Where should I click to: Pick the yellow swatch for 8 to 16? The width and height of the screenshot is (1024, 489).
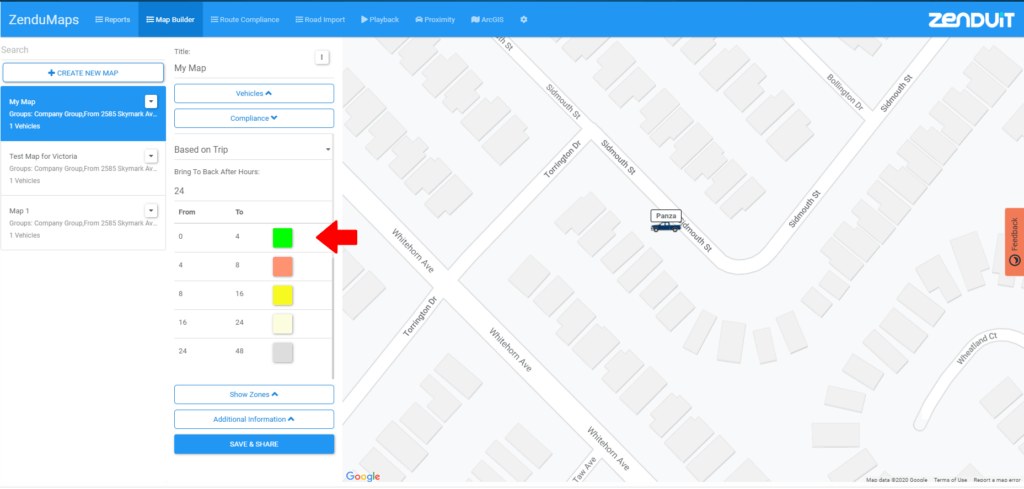pos(282,295)
